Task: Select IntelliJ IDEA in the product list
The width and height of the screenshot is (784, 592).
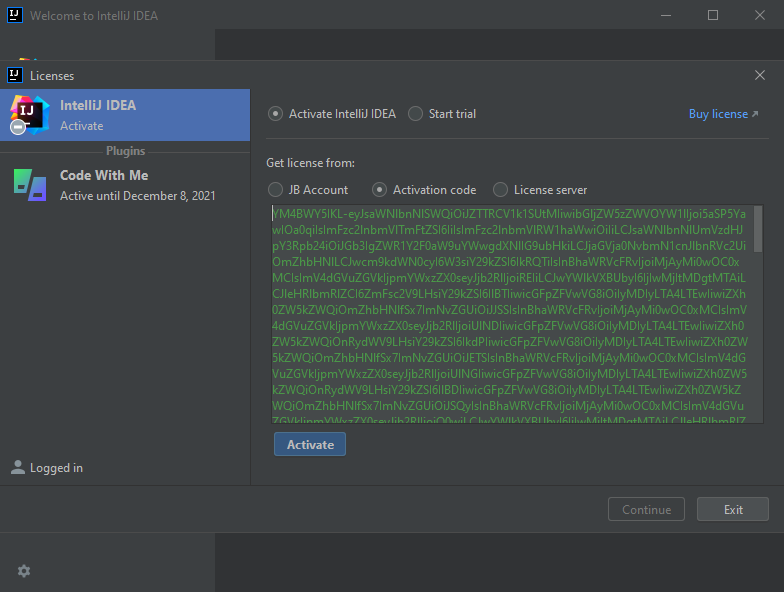Action: coord(125,114)
